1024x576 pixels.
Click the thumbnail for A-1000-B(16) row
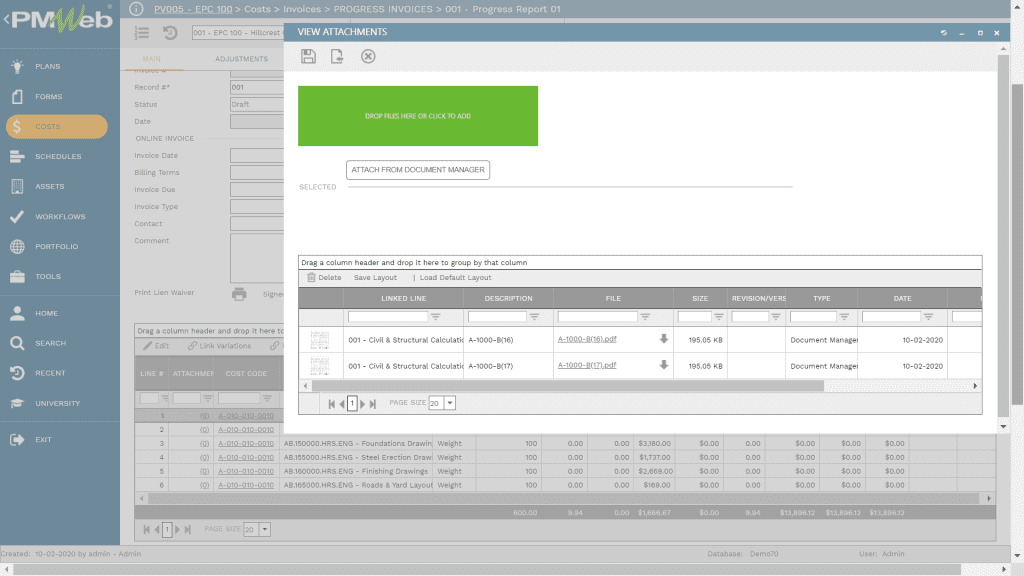coord(320,340)
